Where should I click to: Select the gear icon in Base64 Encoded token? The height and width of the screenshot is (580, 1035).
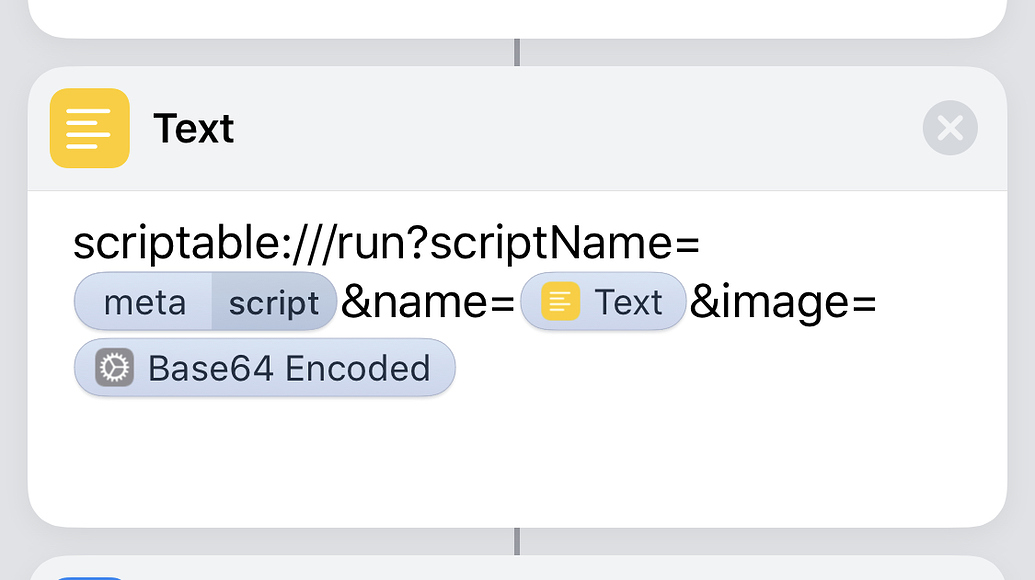pos(114,368)
